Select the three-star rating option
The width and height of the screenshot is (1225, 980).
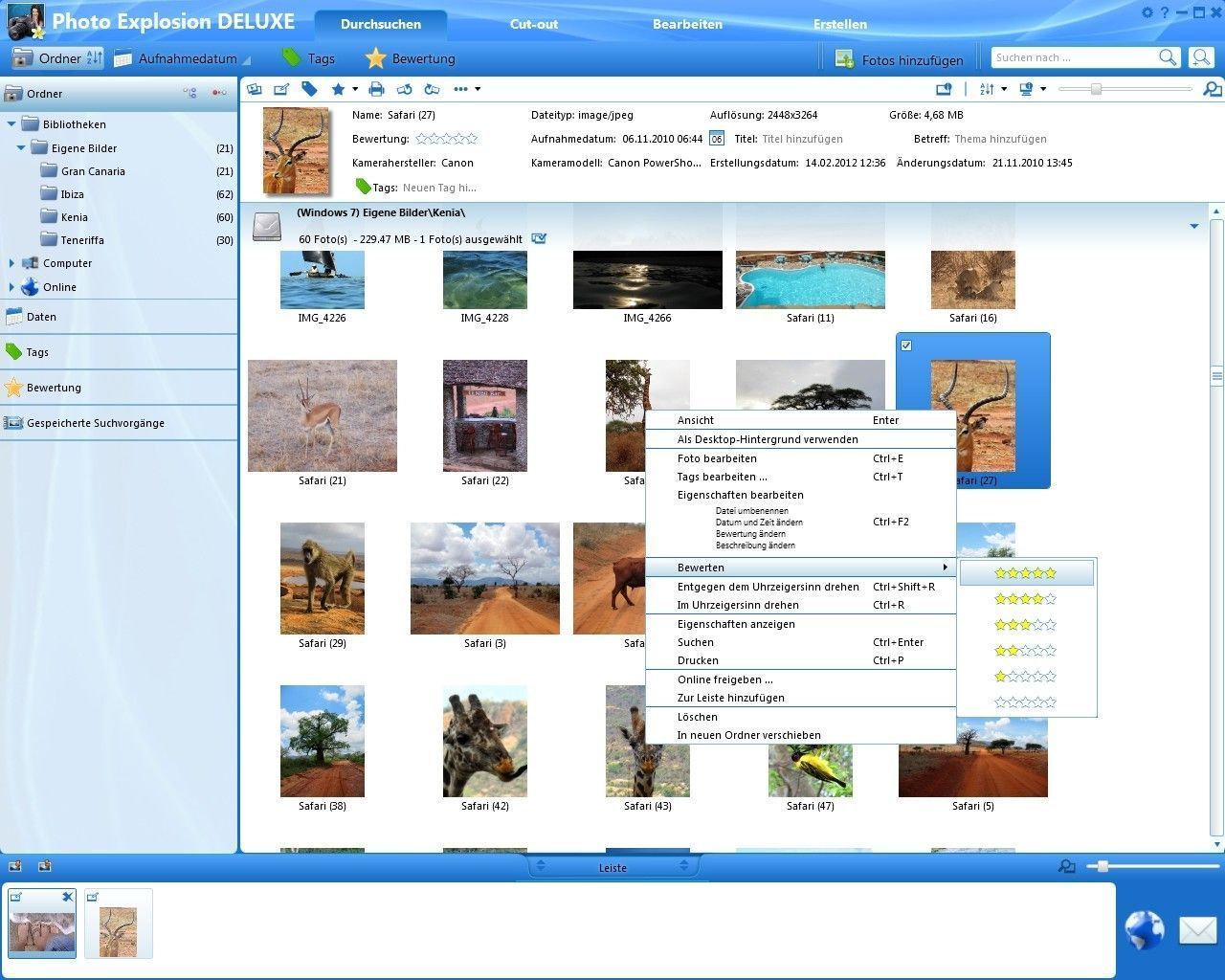pos(1025,625)
